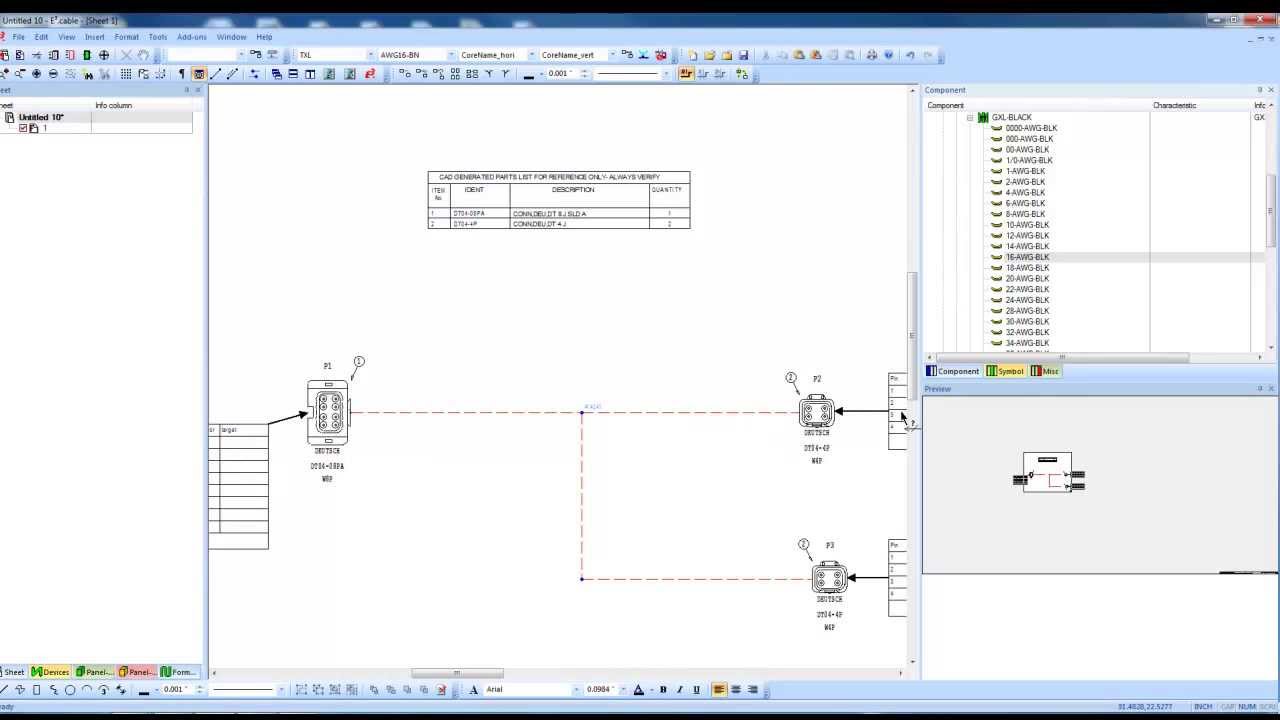Collapse the GXL-BLACK tree node
Screen dimensions: 1280x720
click(969, 117)
